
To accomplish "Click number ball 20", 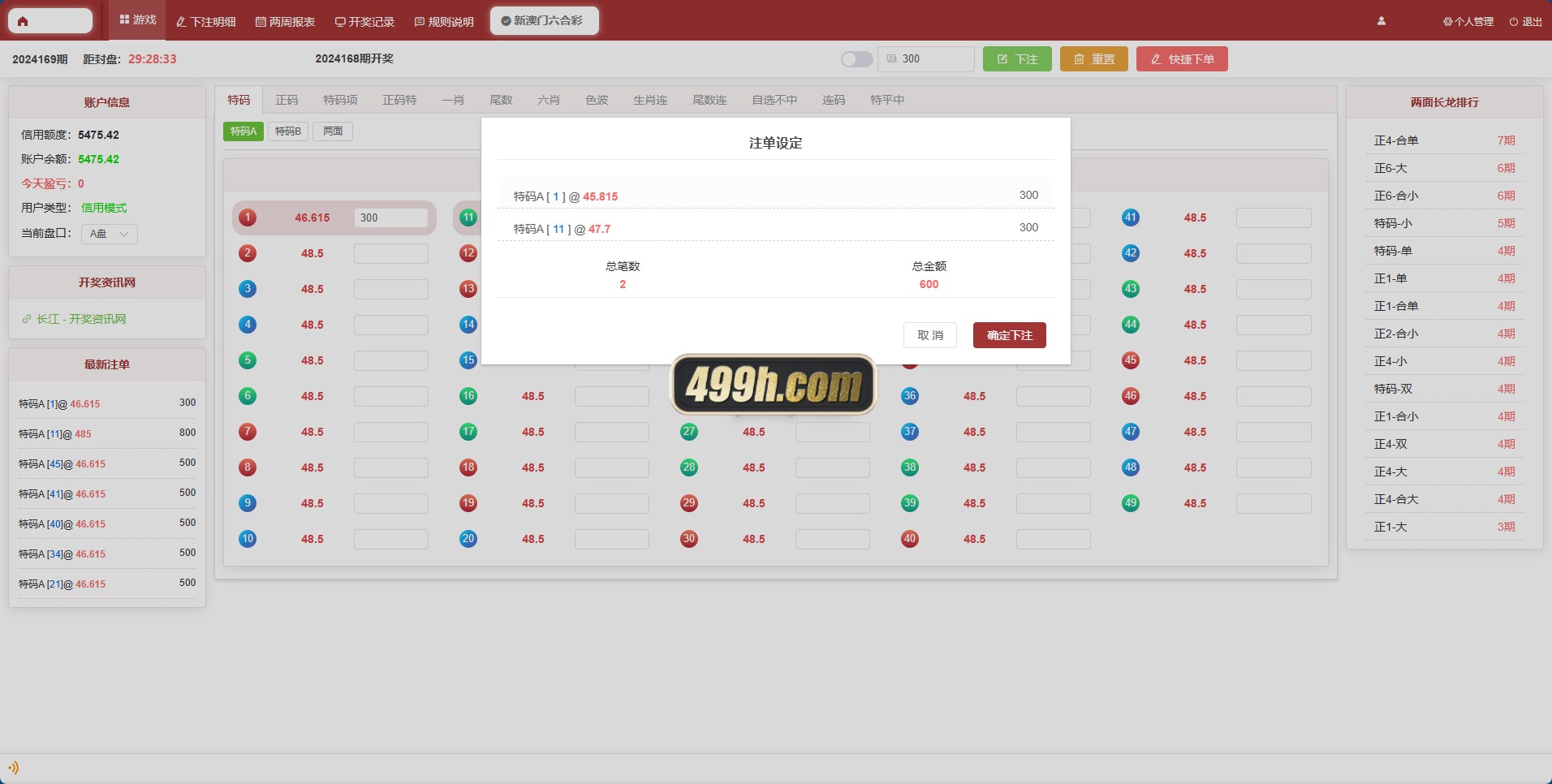I will pyautogui.click(x=468, y=539).
